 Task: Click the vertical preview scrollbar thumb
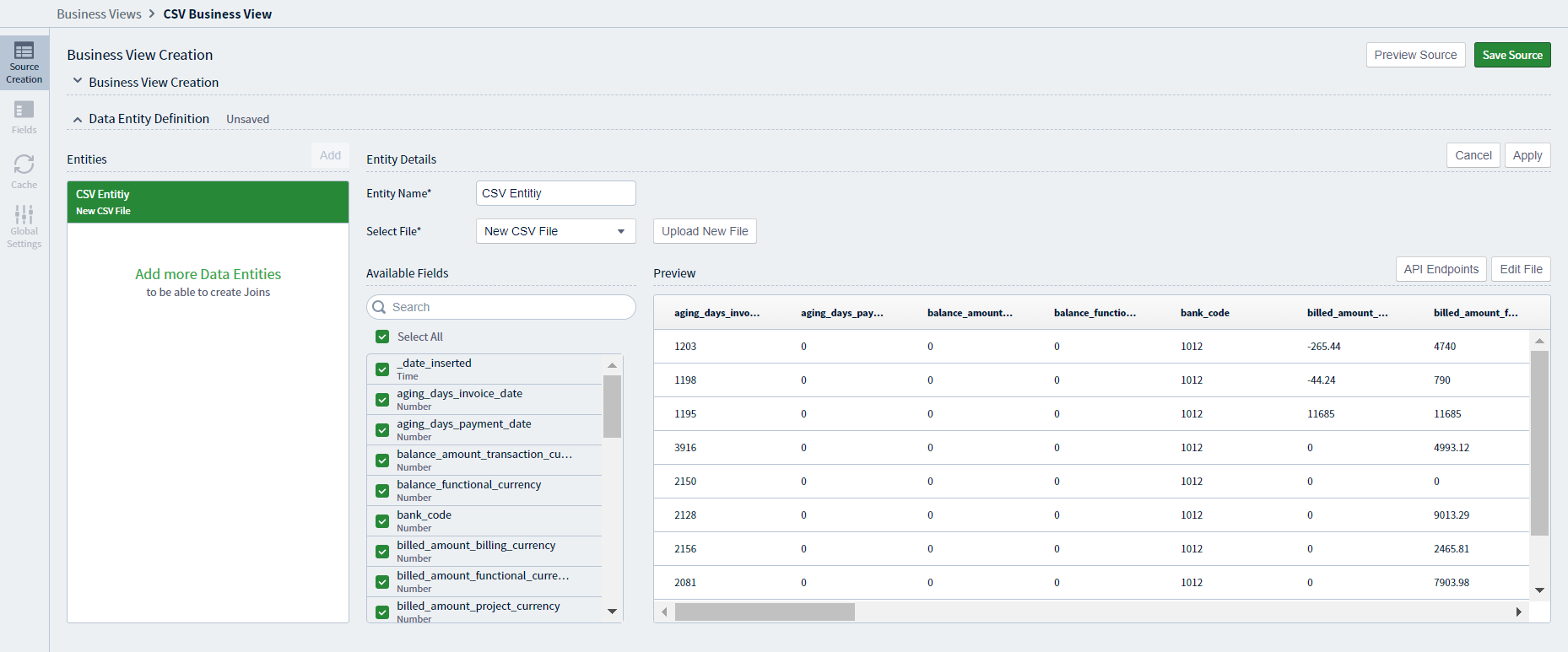(1540, 443)
